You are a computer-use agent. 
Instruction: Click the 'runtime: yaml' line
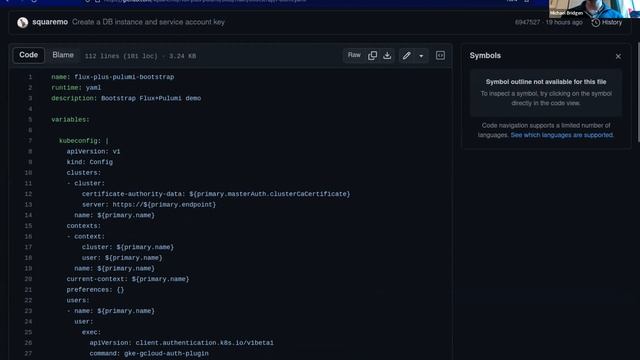click(76, 87)
